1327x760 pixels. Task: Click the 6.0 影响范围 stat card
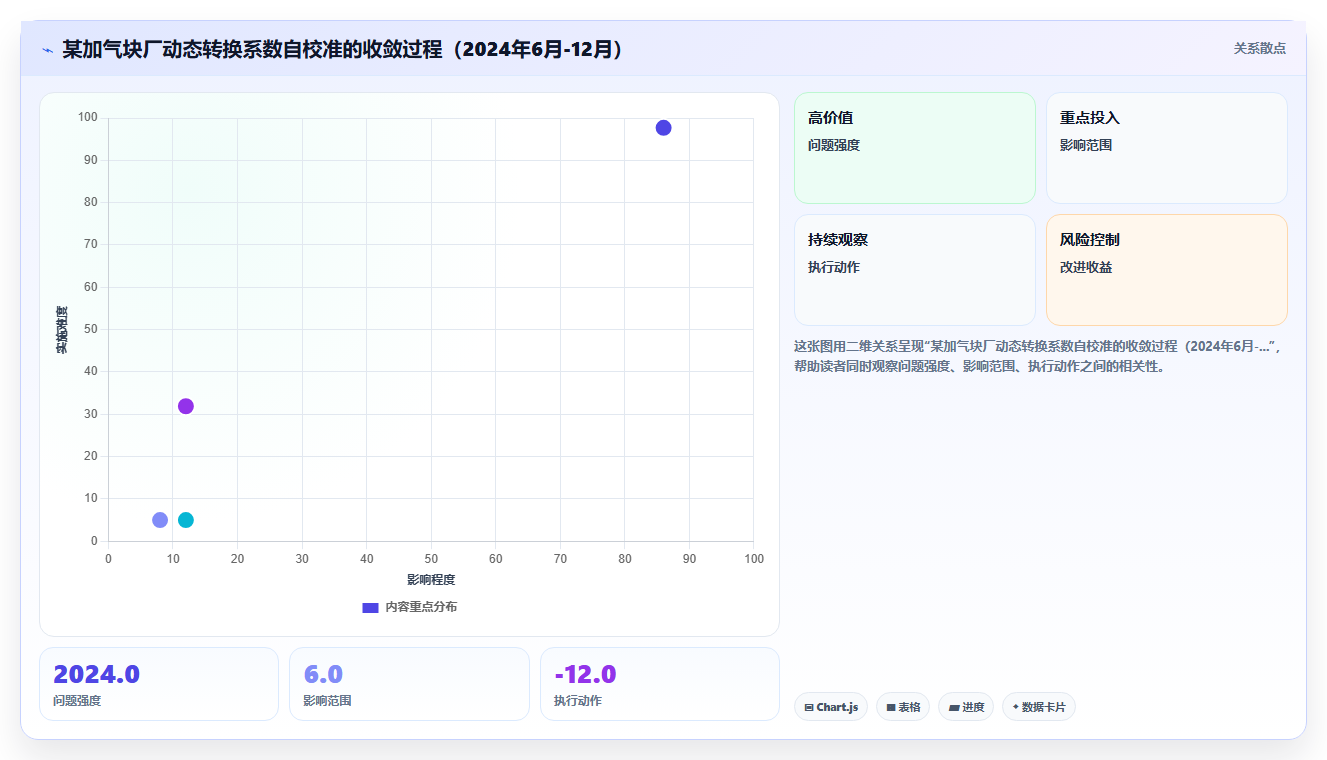[x=409, y=684]
